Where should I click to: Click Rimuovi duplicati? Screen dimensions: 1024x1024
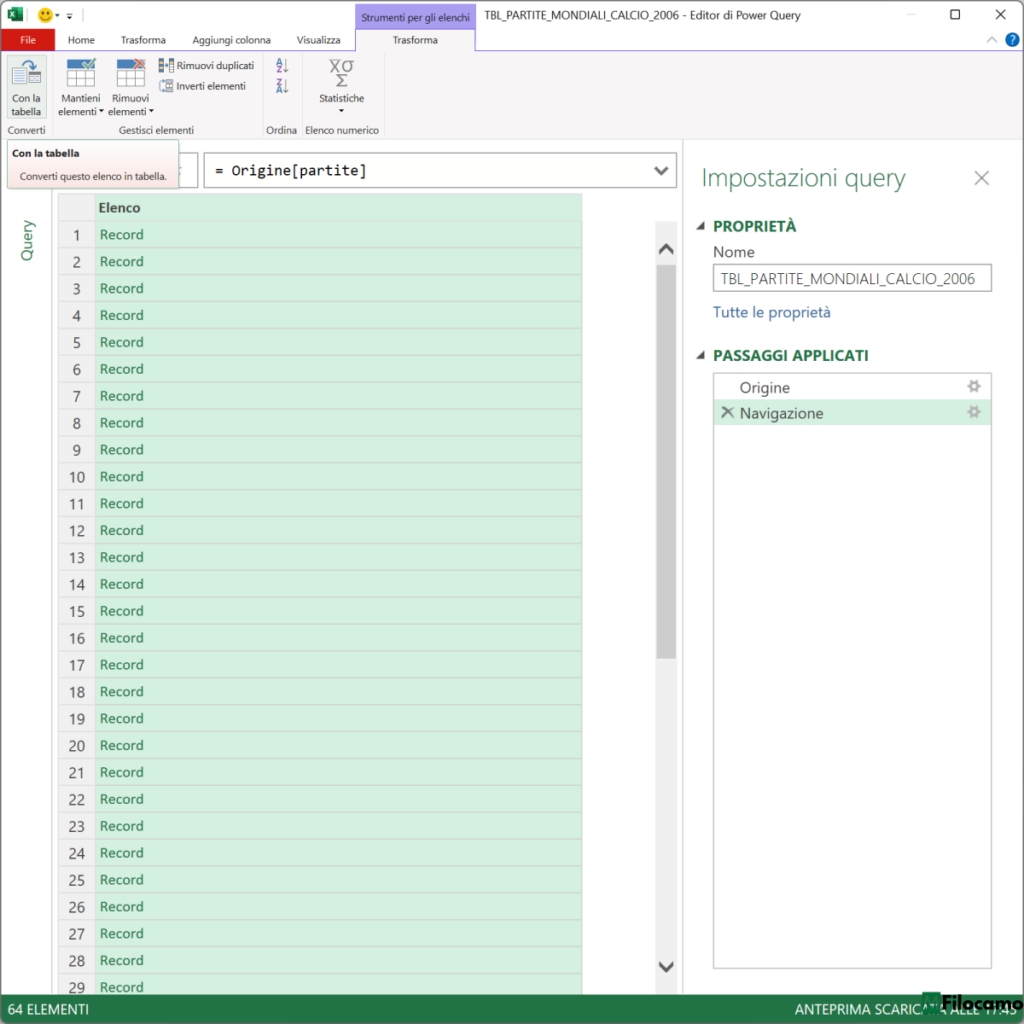pos(206,65)
